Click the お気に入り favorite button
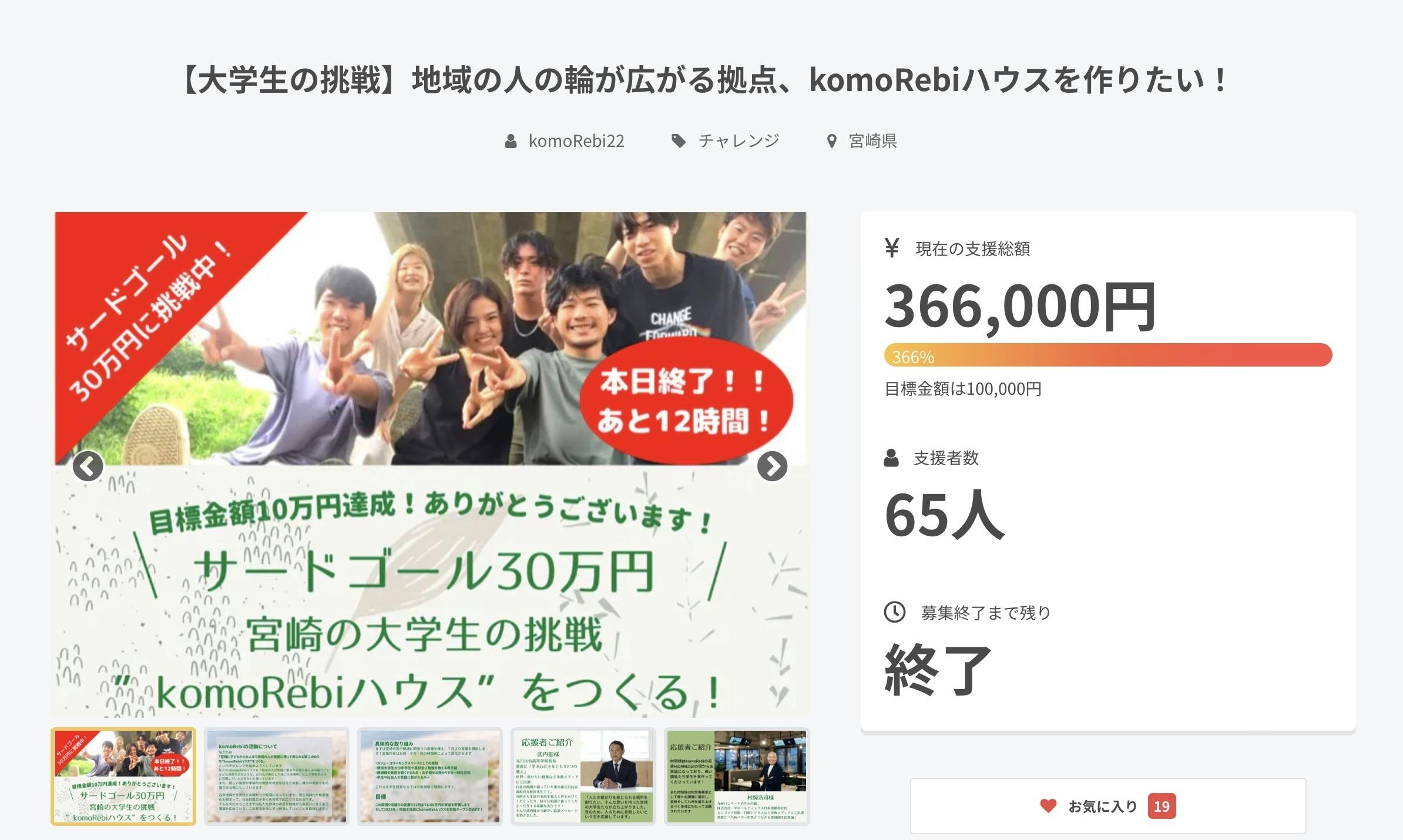The image size is (1403, 840). point(1107,806)
